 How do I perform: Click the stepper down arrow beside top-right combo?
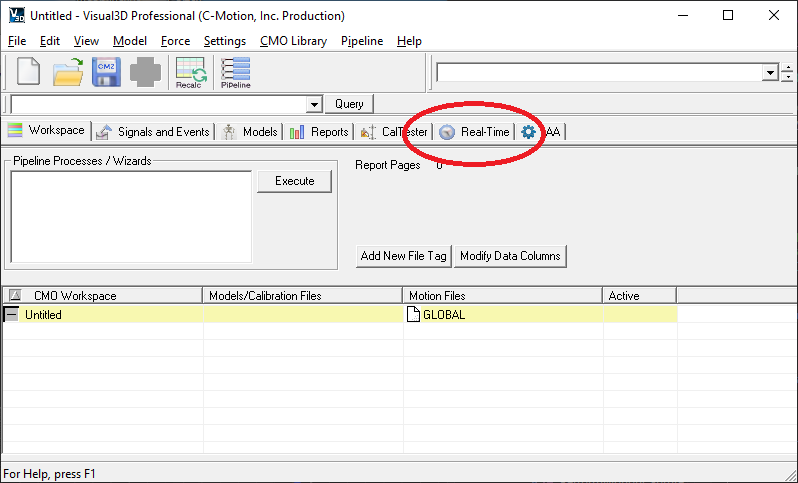[x=788, y=77]
